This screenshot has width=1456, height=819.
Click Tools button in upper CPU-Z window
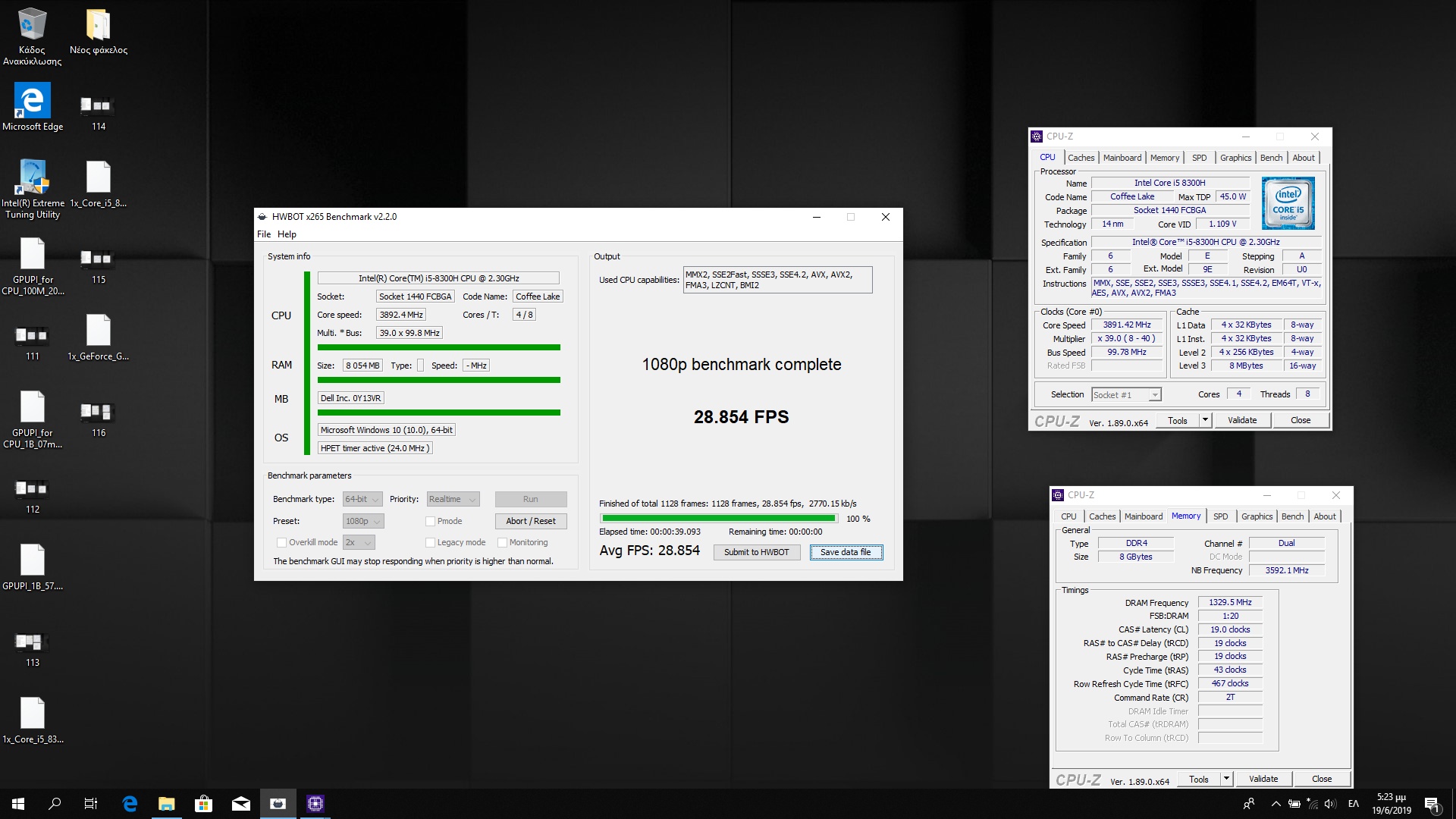pos(1177,420)
